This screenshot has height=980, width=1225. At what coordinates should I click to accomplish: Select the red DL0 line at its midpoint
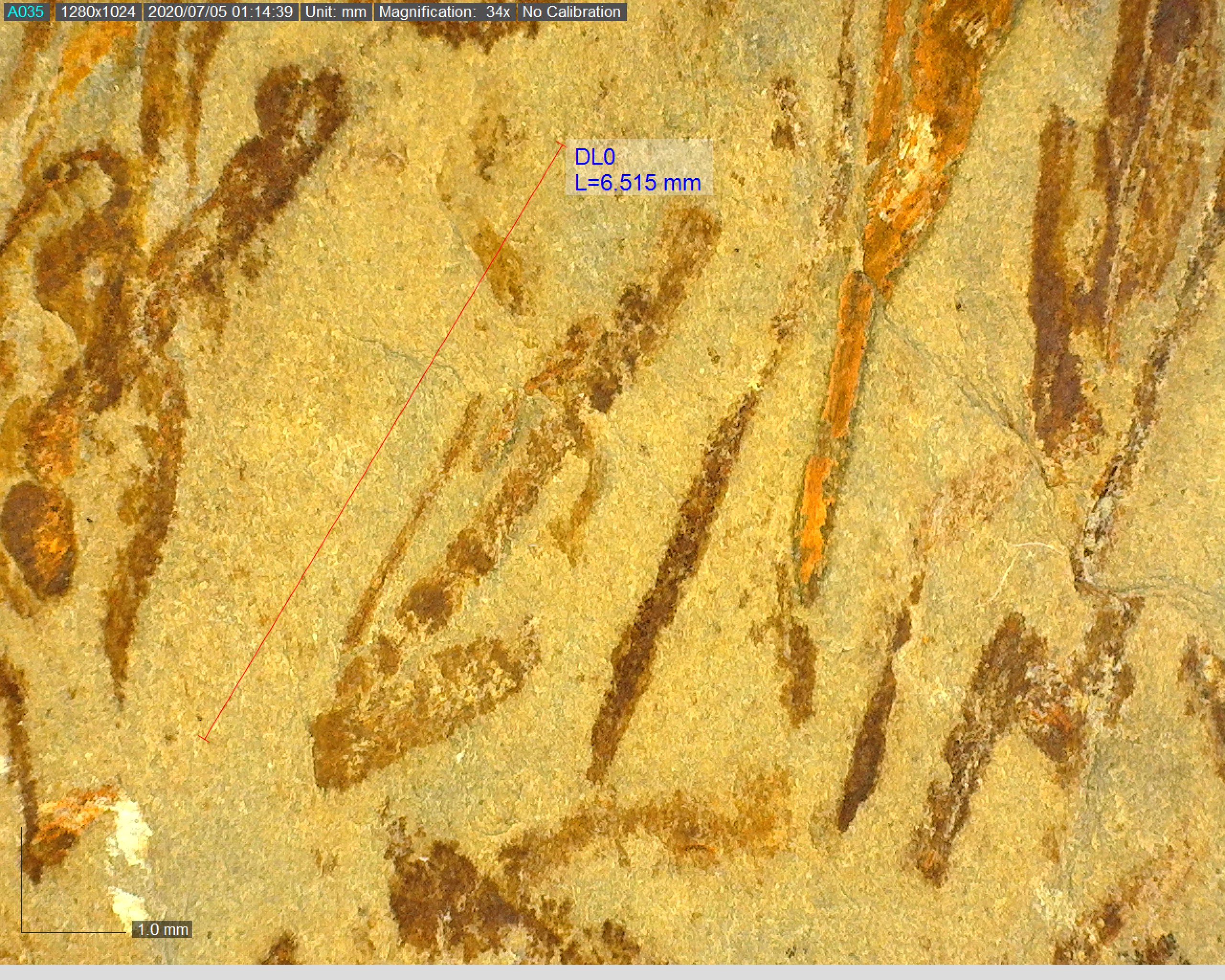tap(383, 441)
